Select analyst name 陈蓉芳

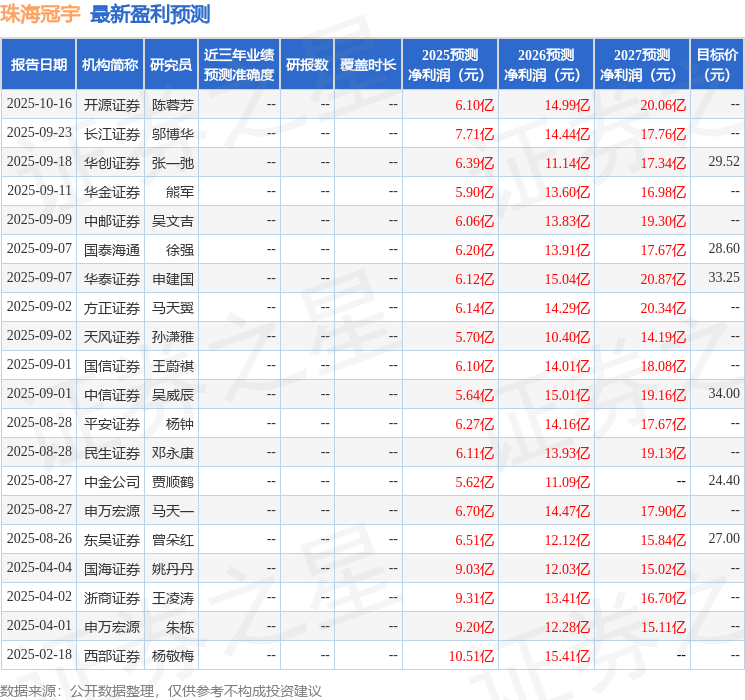click(172, 105)
